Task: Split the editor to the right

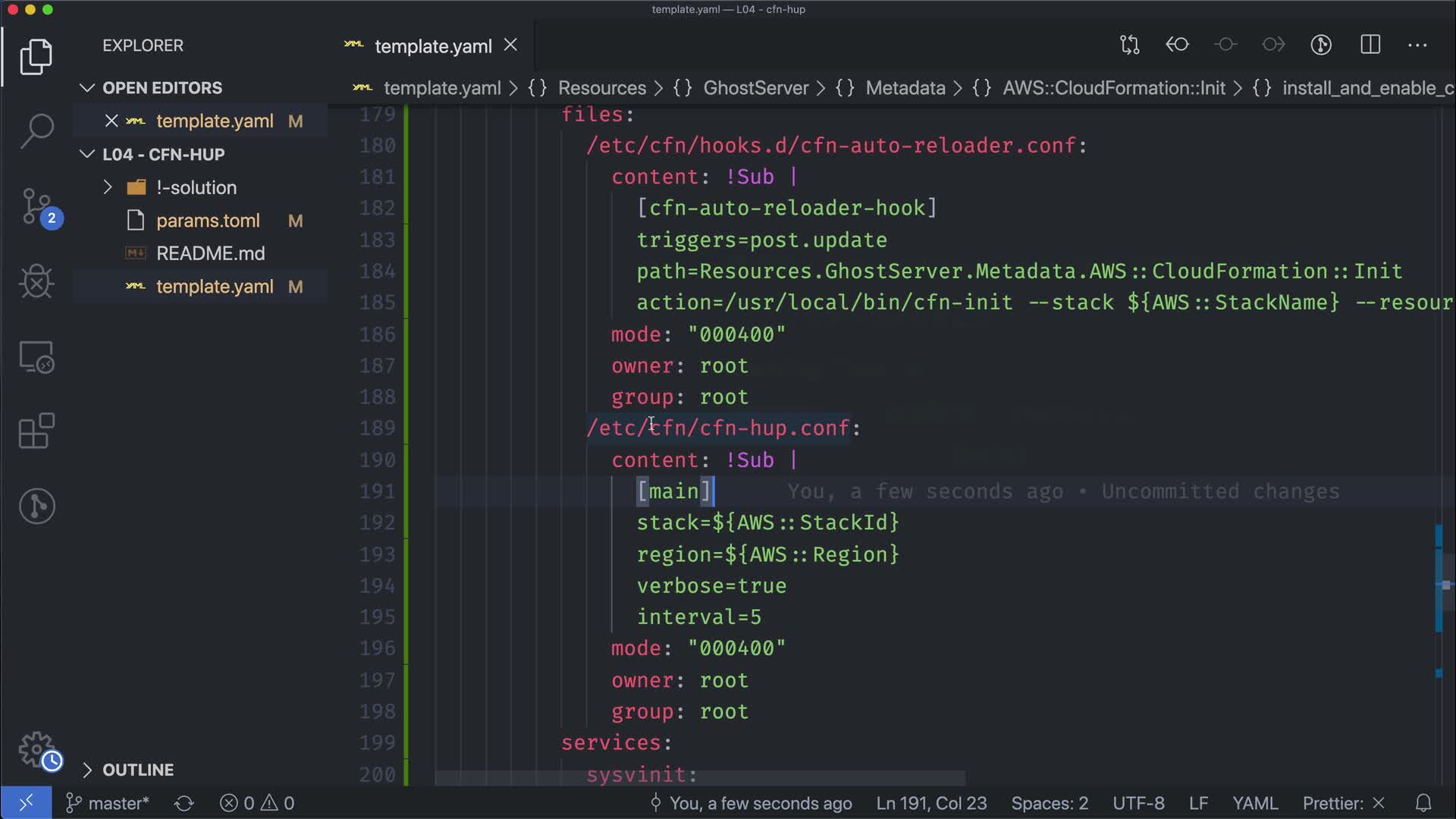Action: coord(1370,45)
